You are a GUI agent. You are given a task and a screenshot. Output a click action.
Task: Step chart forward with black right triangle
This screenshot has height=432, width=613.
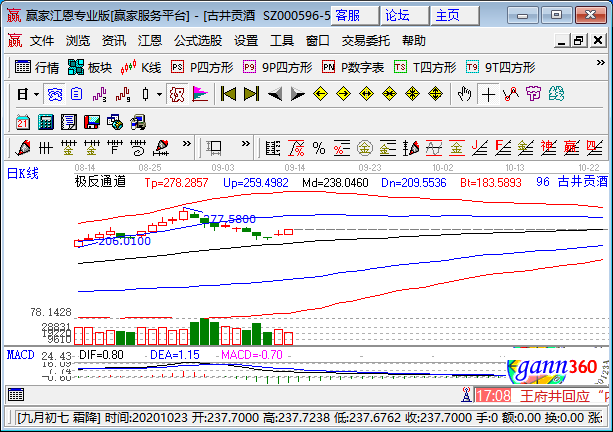pos(298,94)
